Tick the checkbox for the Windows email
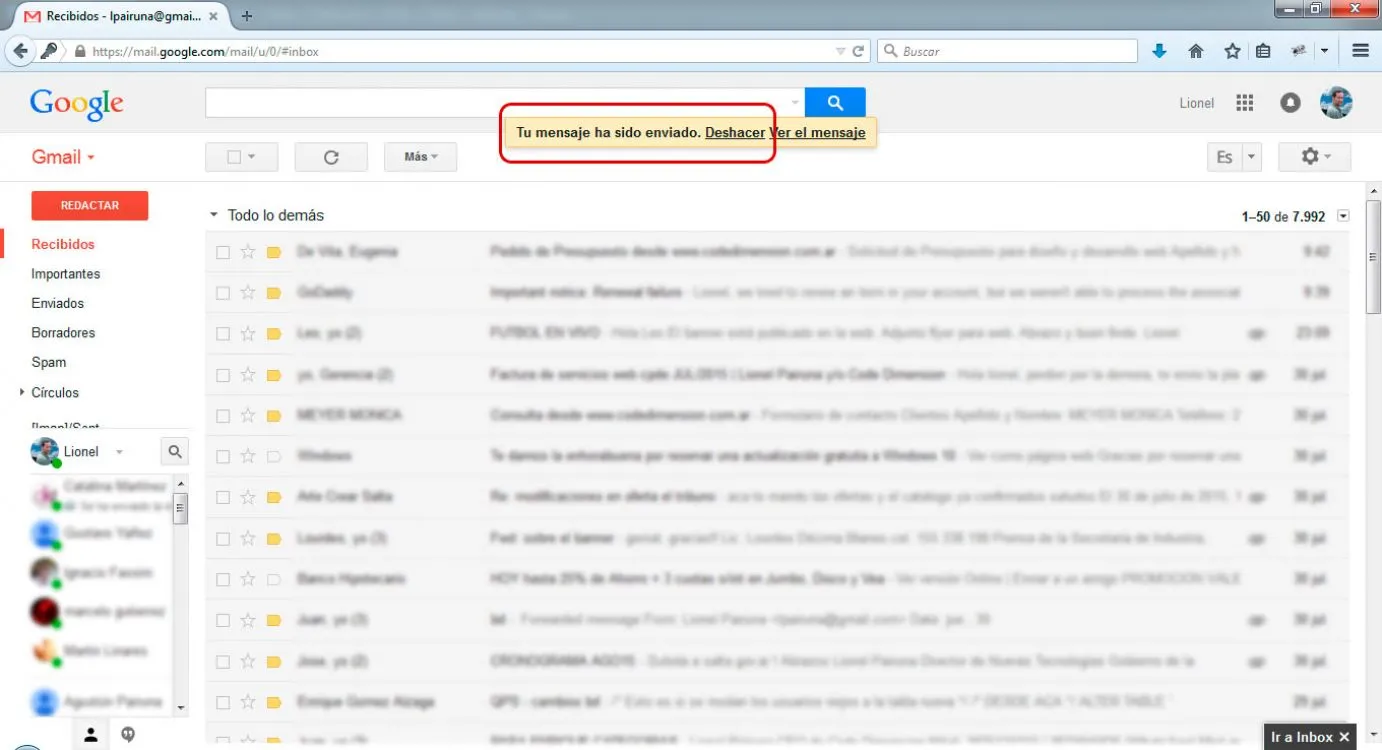The height and width of the screenshot is (750, 1382). 223,456
